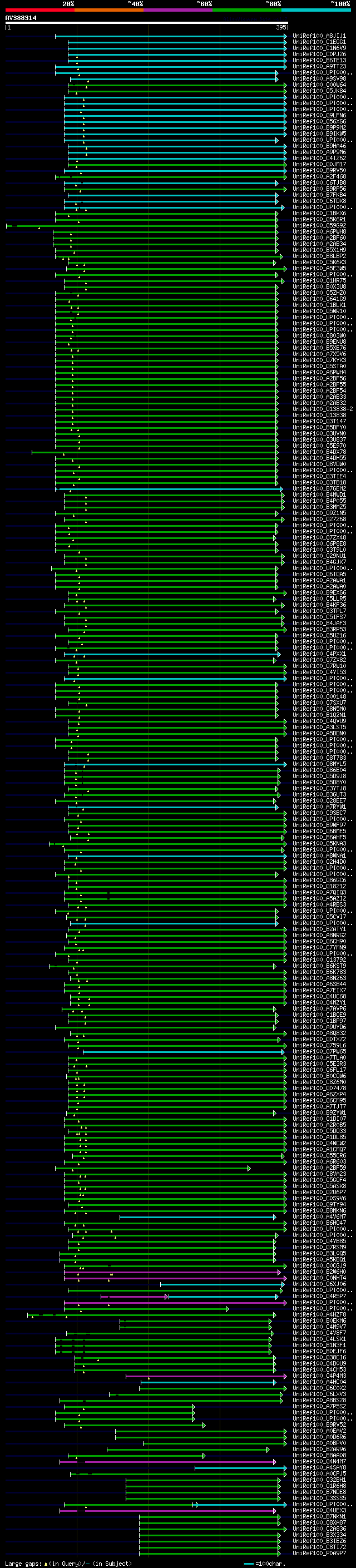Viewport: 356px width, 1568px height.
Task: Open hit UniRef100_A8WNA1
Action: pyautogui.click(x=319, y=855)
